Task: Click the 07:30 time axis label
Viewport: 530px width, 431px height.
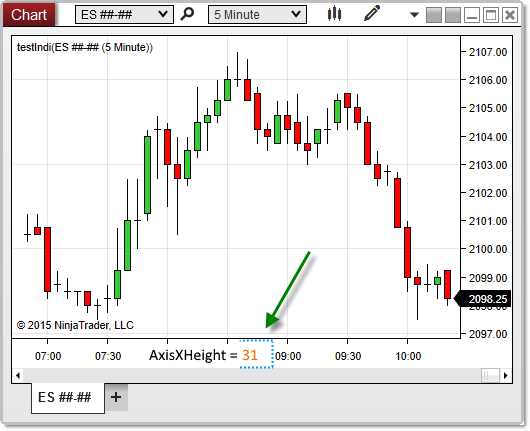Action: [x=108, y=356]
